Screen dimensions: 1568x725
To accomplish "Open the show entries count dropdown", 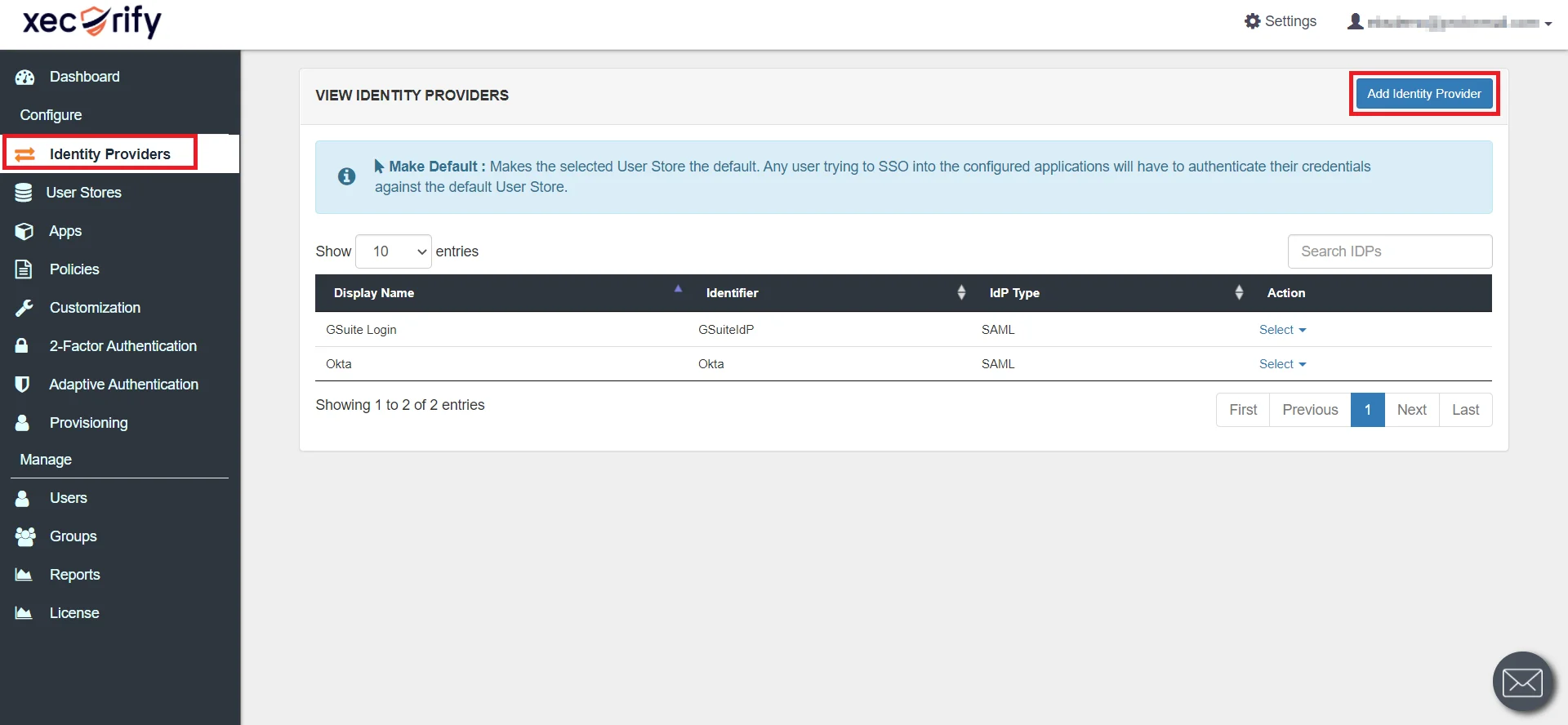I will [394, 251].
